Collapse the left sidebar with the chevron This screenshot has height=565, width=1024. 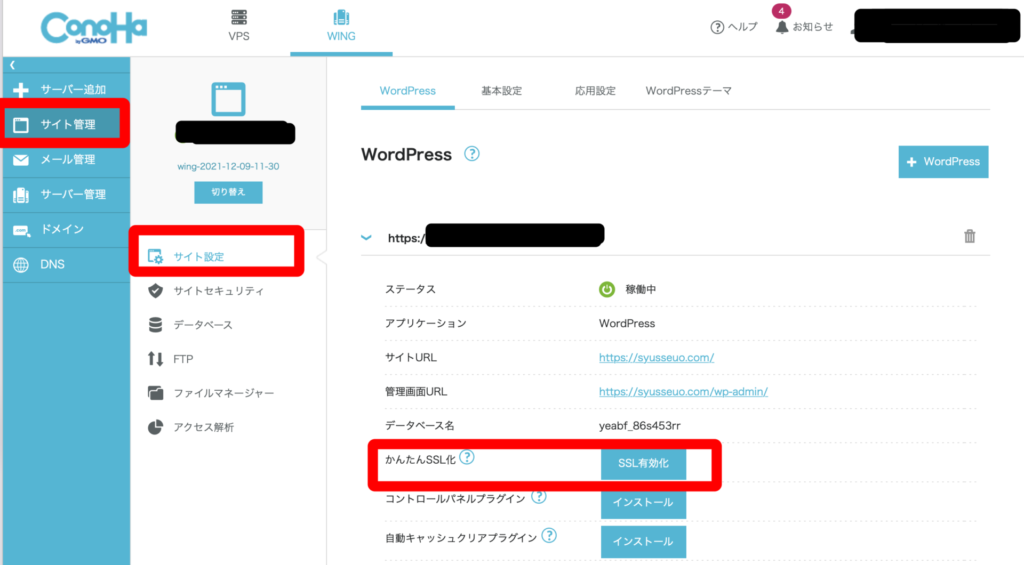coord(12,65)
